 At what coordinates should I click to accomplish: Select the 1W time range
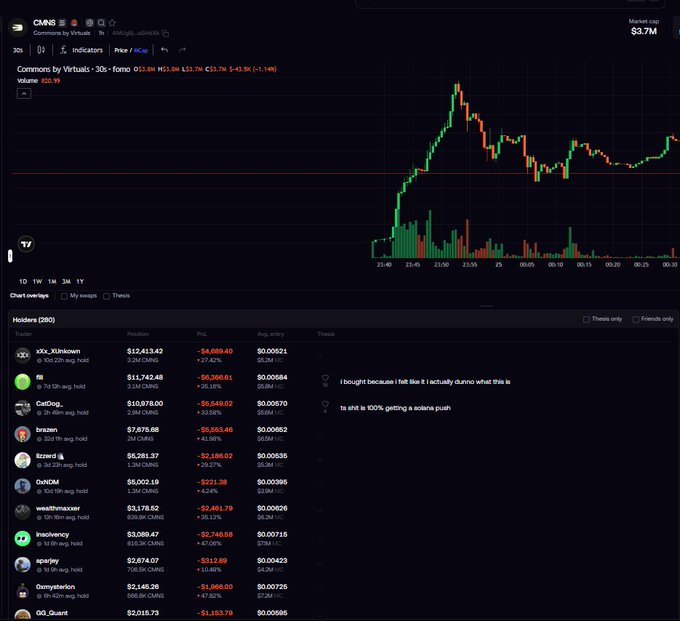pos(37,281)
